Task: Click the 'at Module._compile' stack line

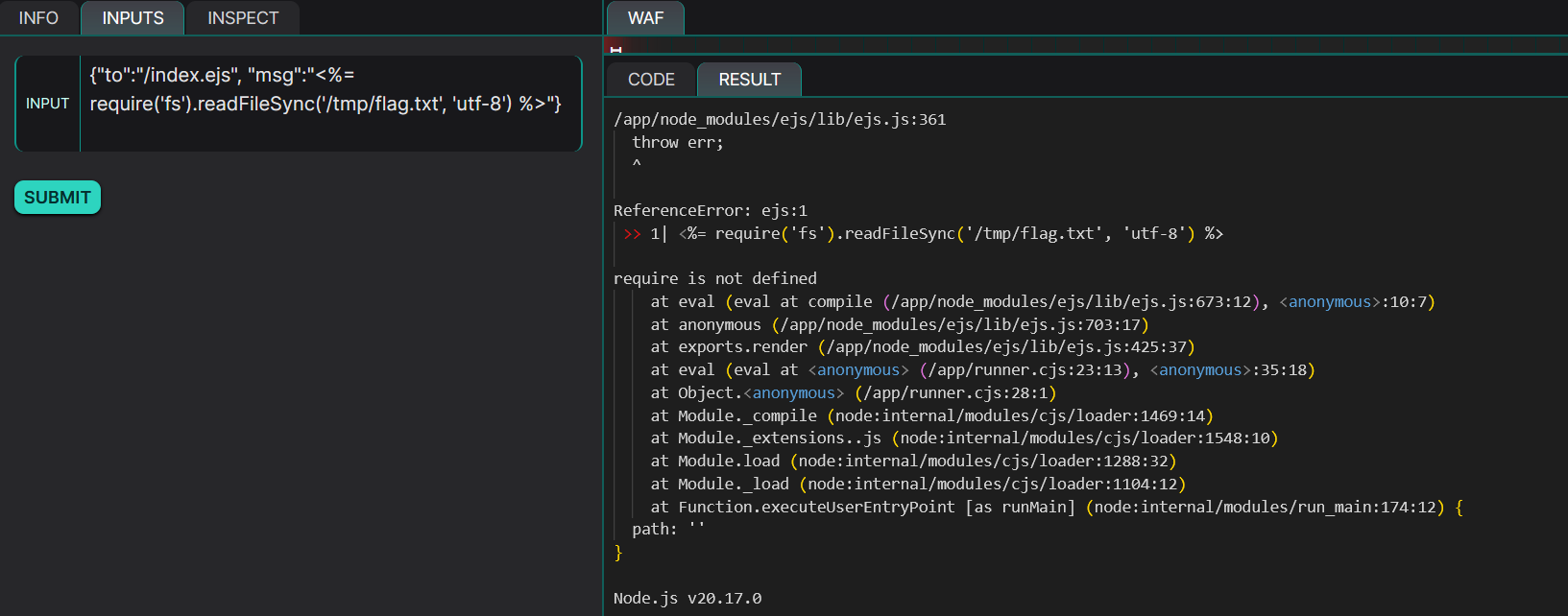Action: tap(932, 415)
